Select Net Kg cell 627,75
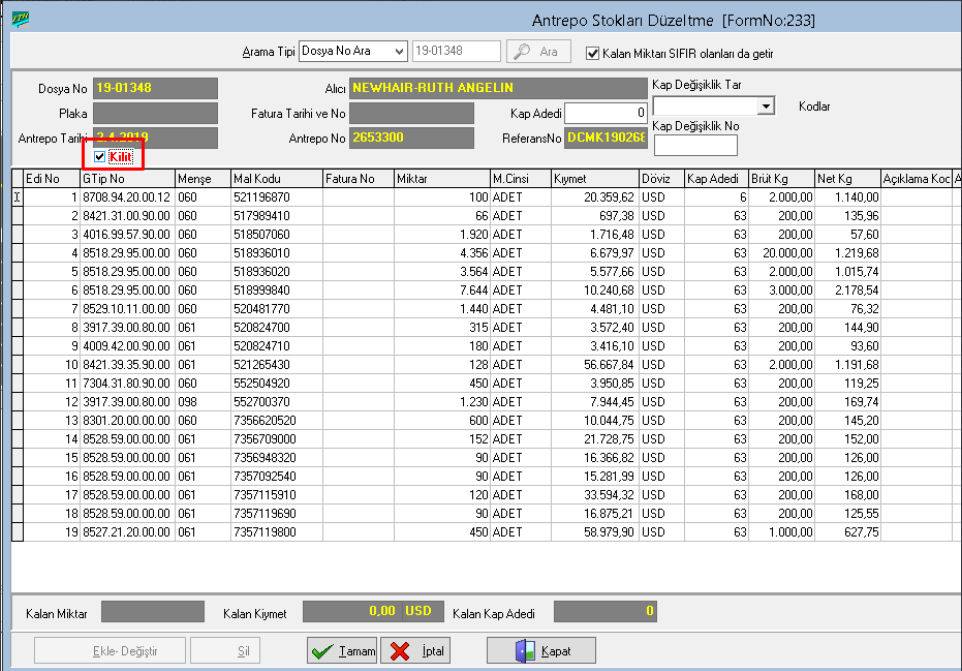 coord(847,532)
